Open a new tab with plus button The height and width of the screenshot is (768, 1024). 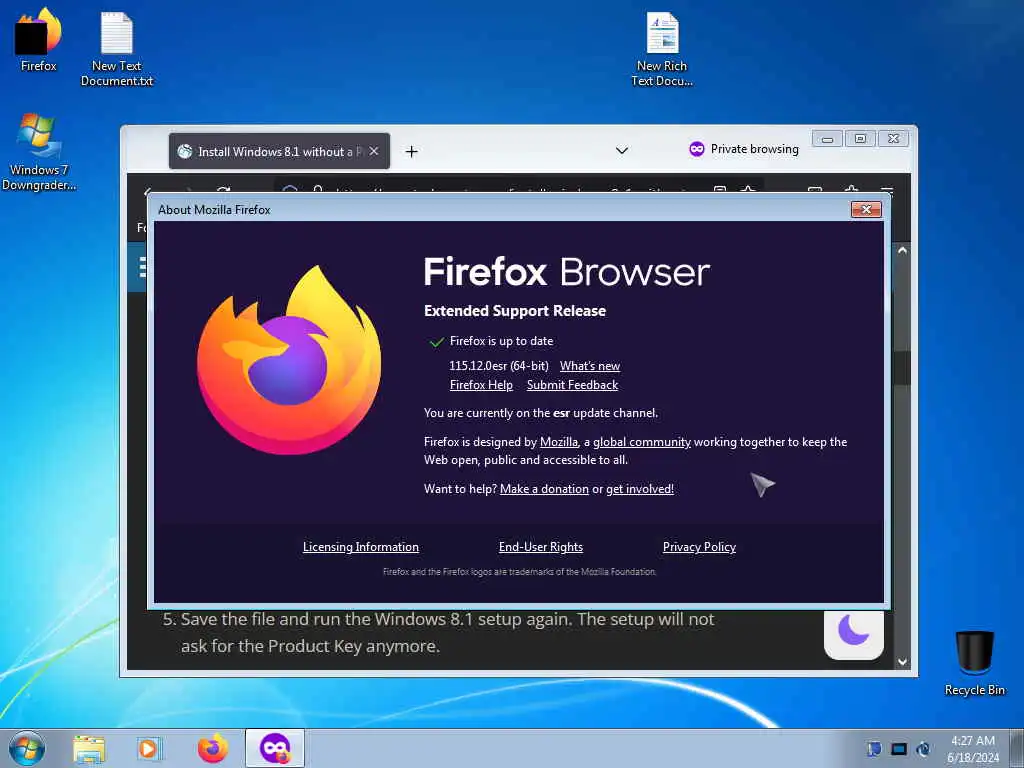[411, 152]
